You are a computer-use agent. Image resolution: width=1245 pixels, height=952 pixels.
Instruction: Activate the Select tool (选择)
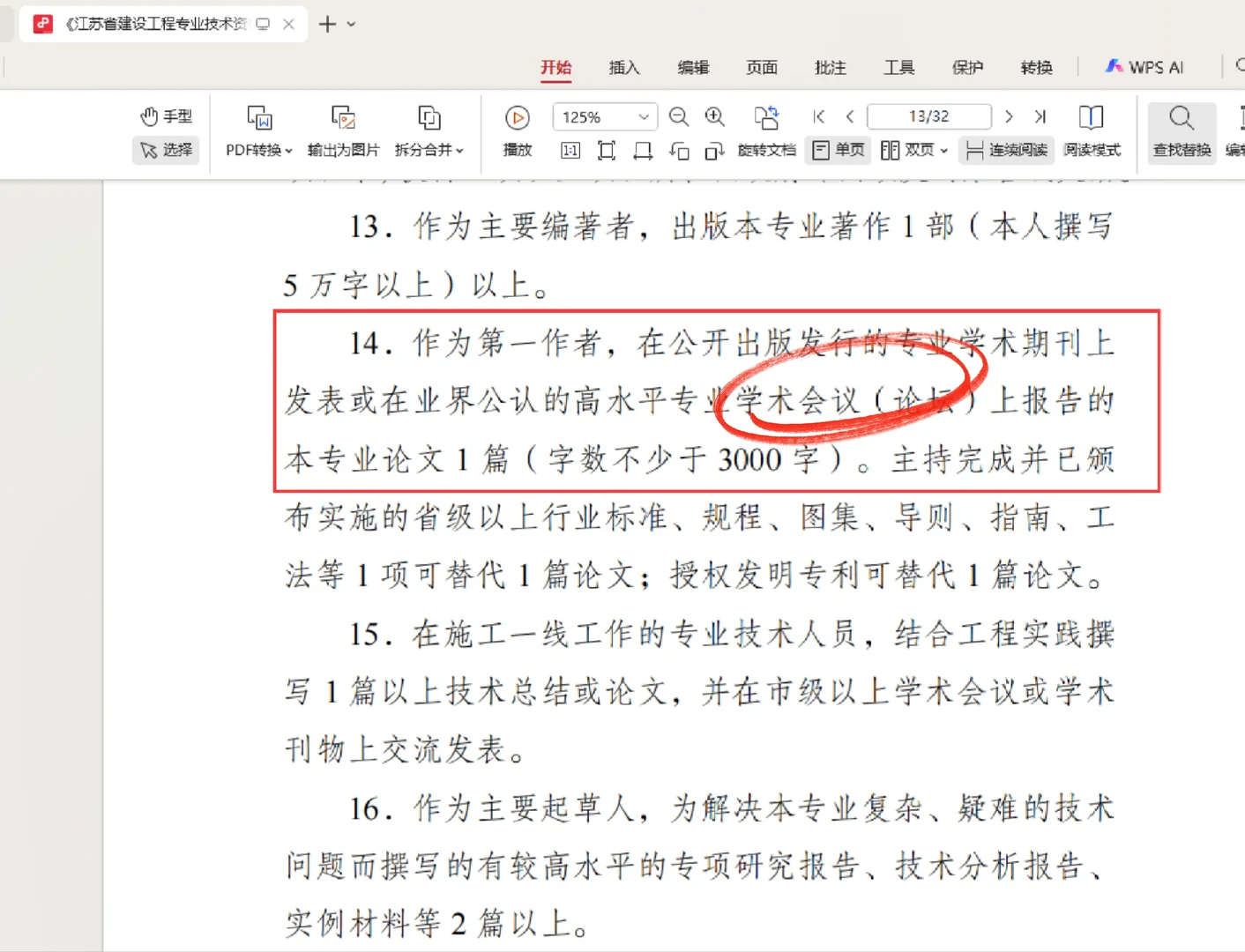click(x=166, y=150)
